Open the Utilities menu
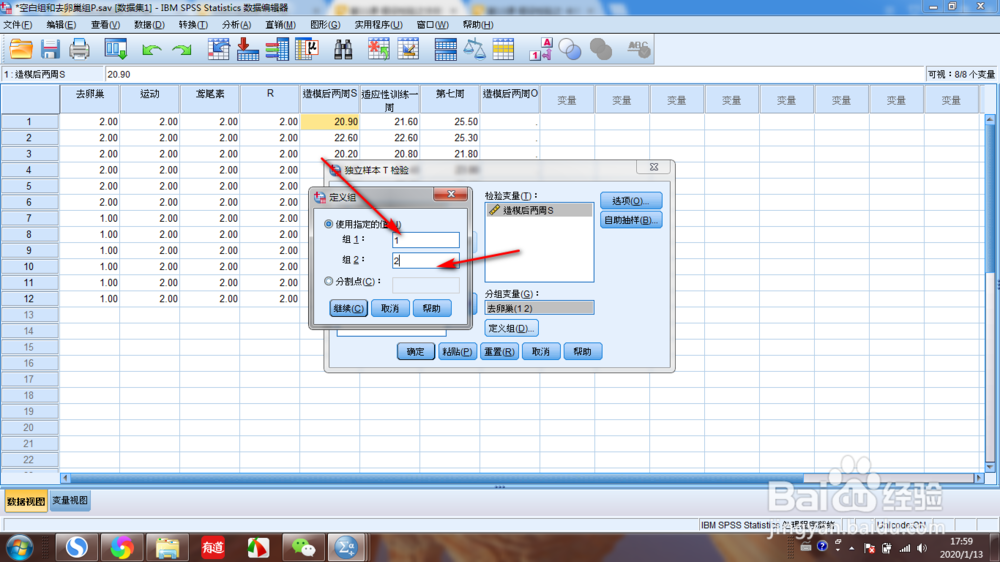Viewport: 1000px width, 562px height. click(378, 25)
